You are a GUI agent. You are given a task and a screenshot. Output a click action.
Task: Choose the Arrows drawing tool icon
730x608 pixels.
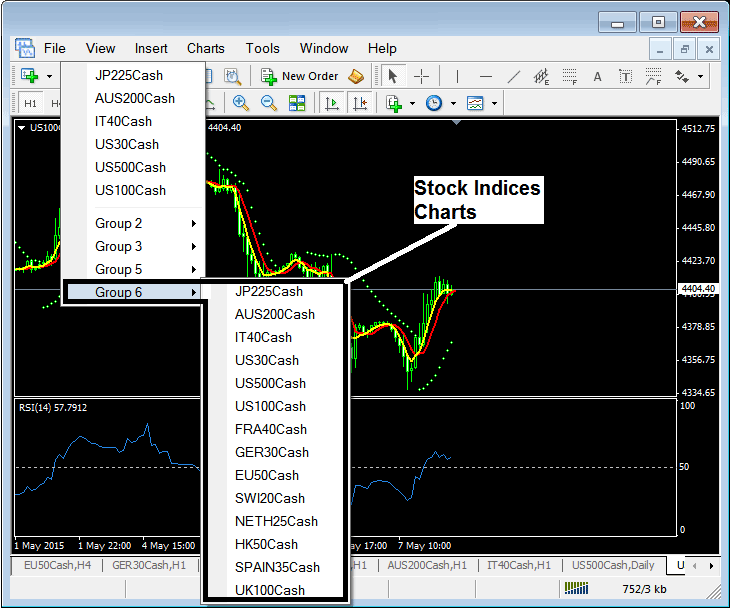(x=682, y=76)
